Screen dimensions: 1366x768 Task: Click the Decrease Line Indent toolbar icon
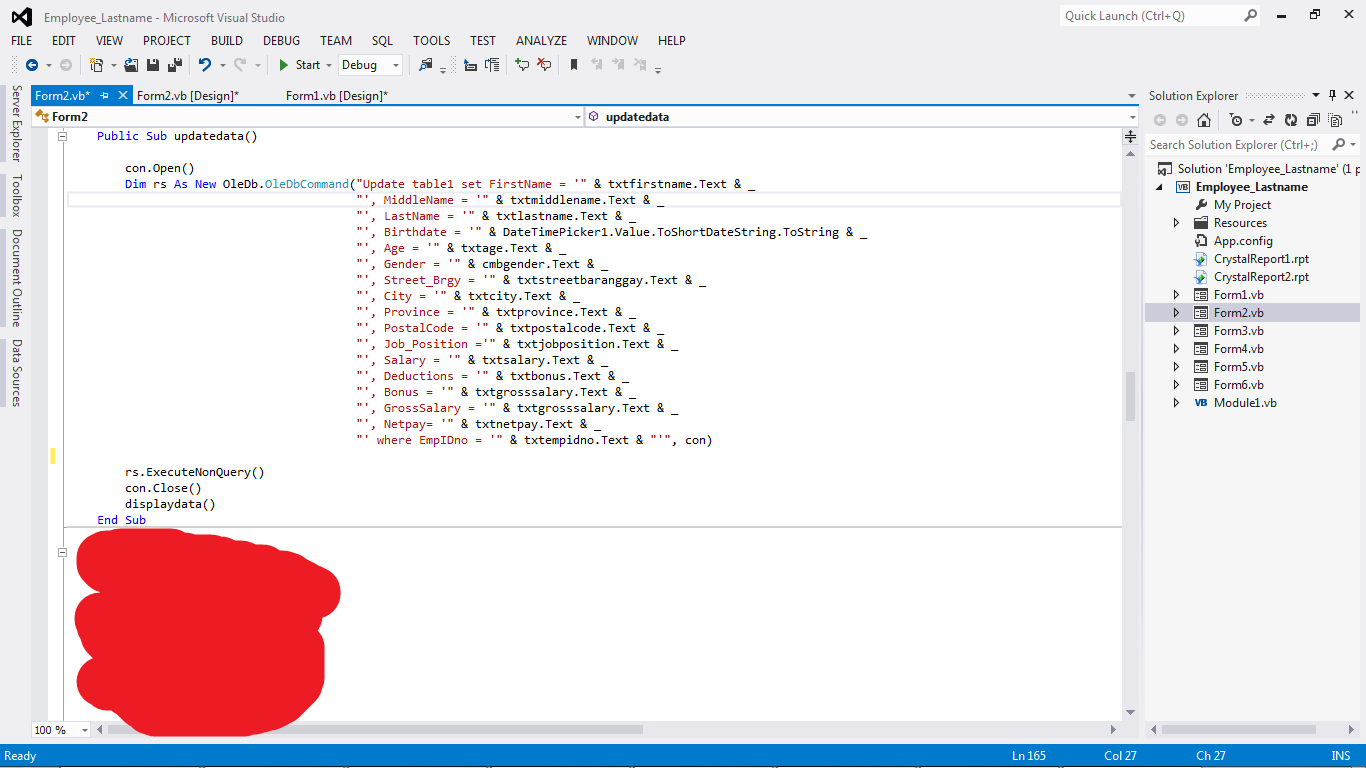(x=470, y=65)
